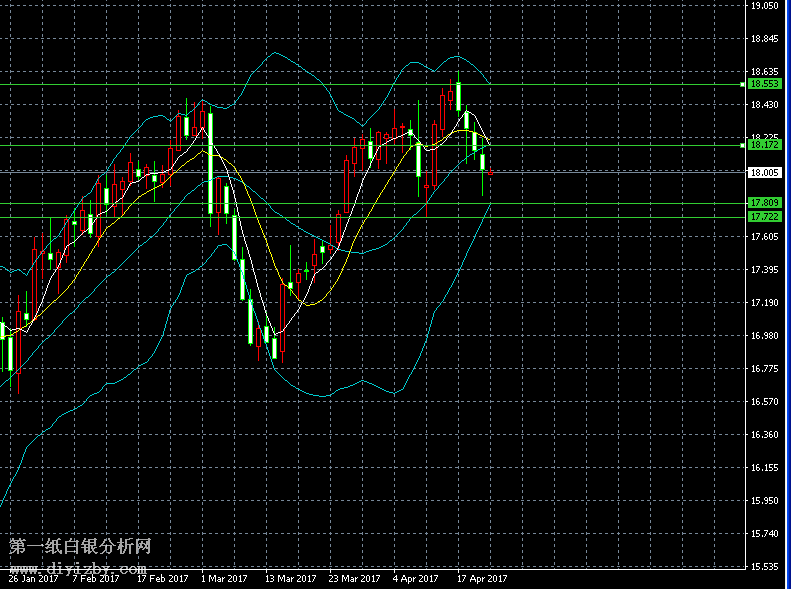Open the www.diyizby.com watermark link
791x589 pixels.
(78, 567)
